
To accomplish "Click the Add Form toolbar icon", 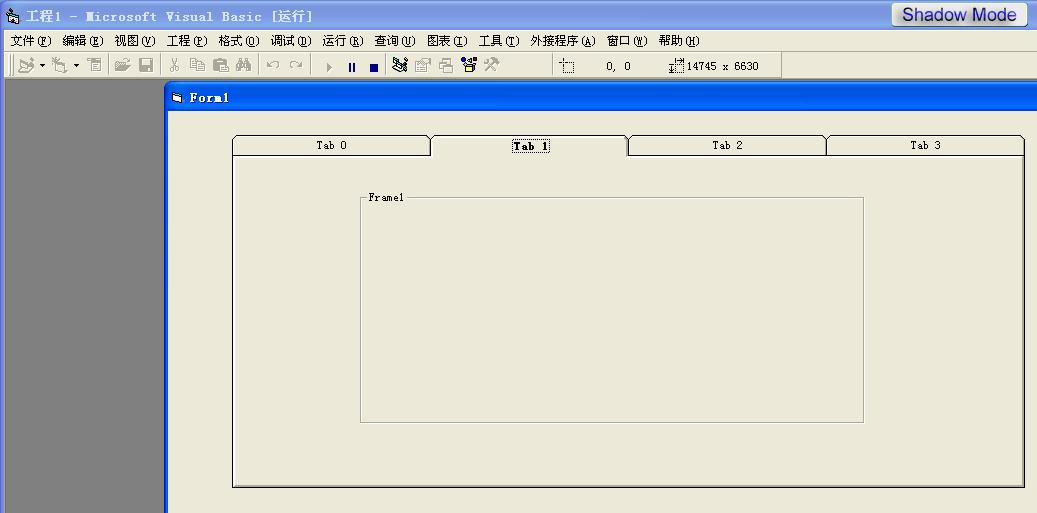I will [x=60, y=65].
